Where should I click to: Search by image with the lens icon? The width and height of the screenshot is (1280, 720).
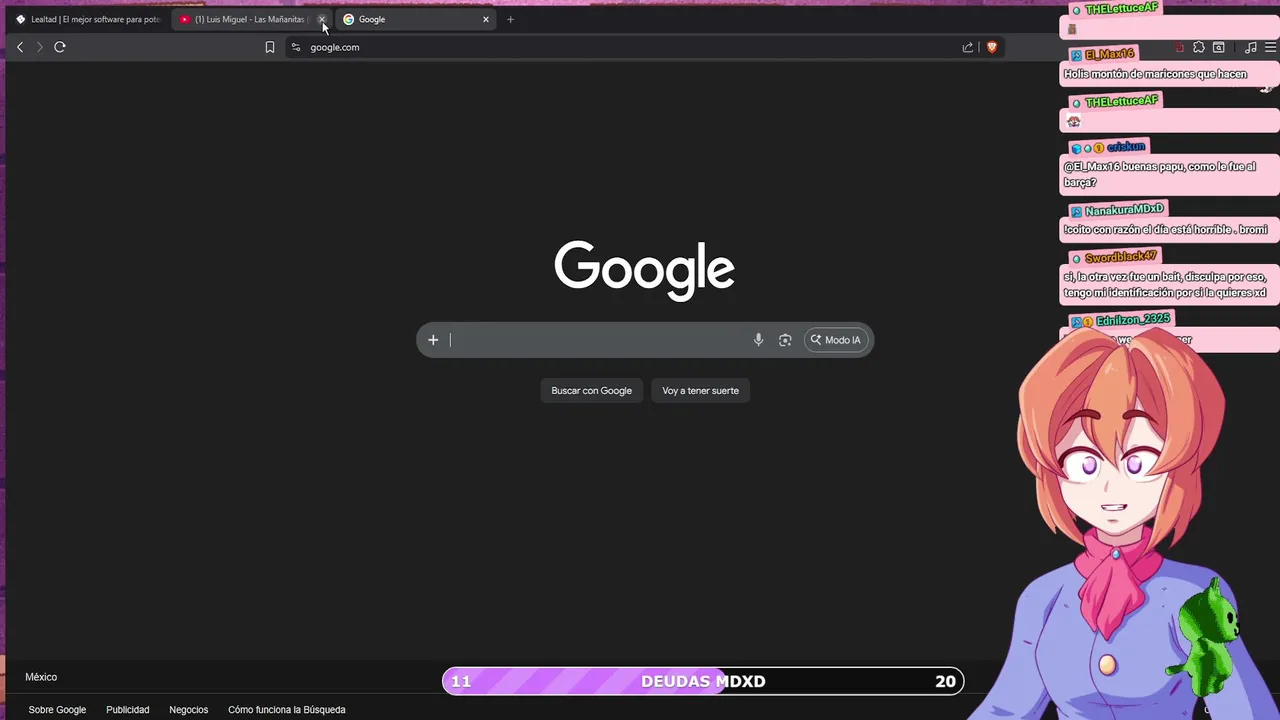coord(785,340)
